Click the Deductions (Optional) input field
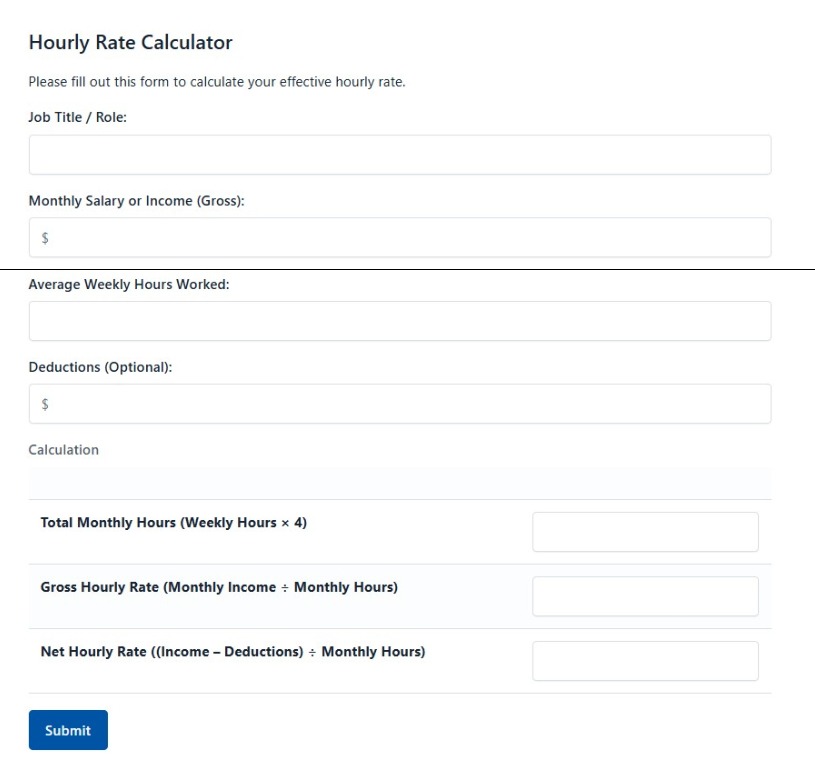Screen dimensions: 815x773 [400, 403]
